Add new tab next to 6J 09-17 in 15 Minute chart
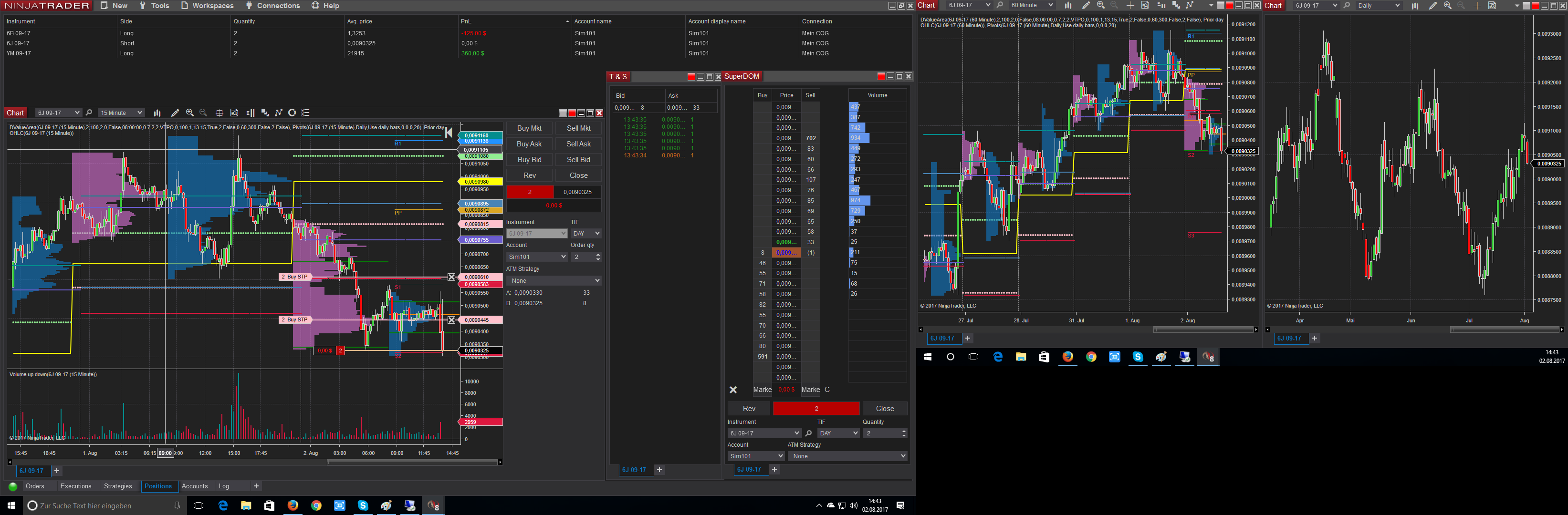The image size is (1568, 515). coord(57,471)
